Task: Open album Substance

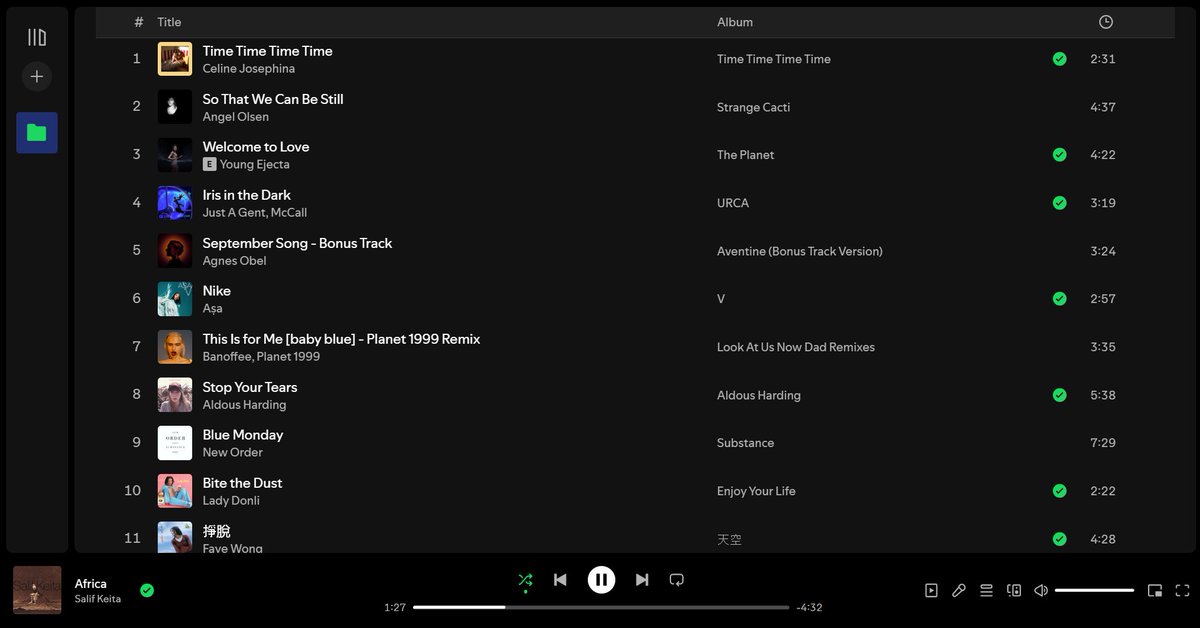Action: coord(746,443)
